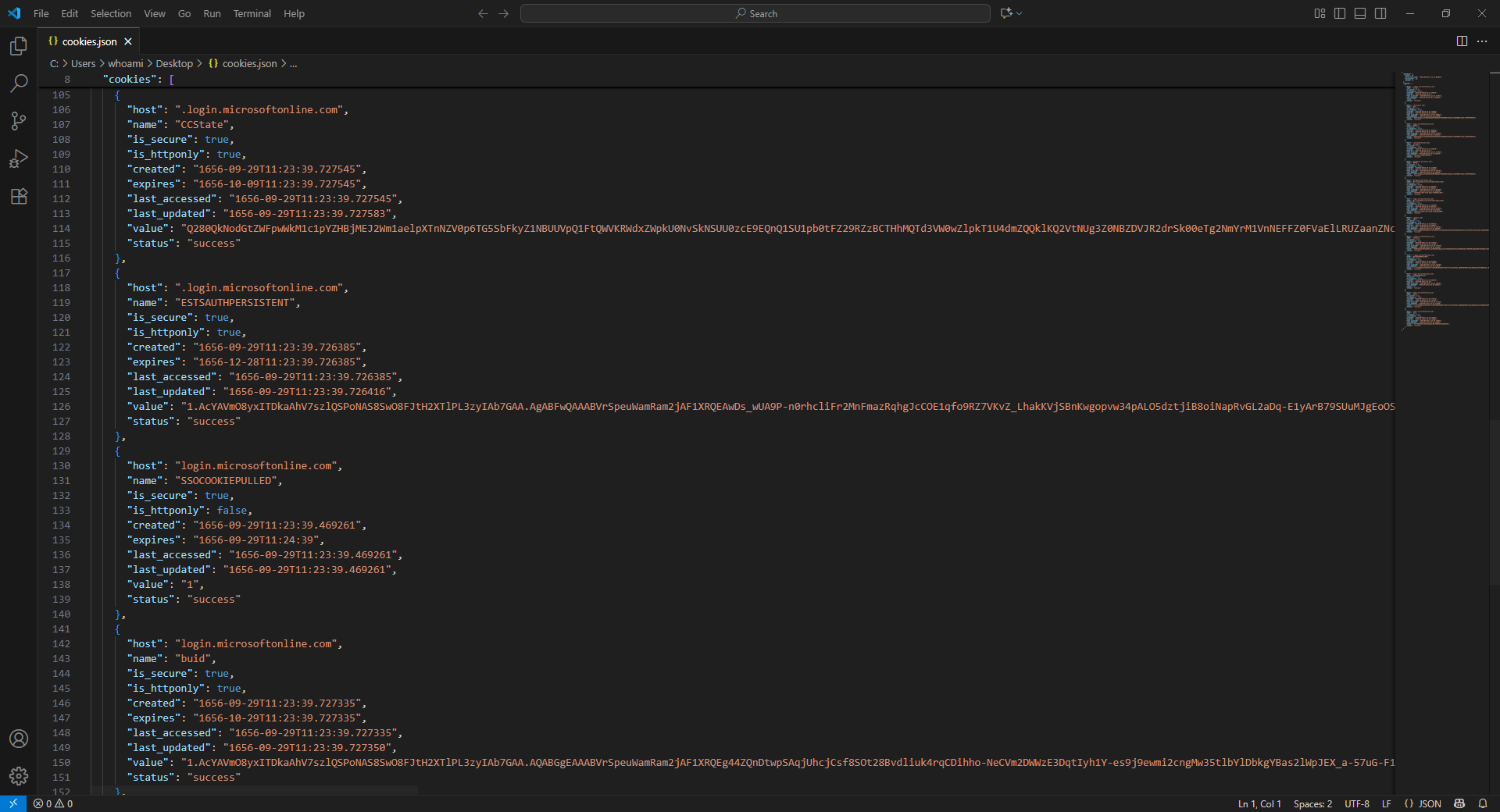Click the host value on line 106
1500x812 pixels.
tap(259, 110)
